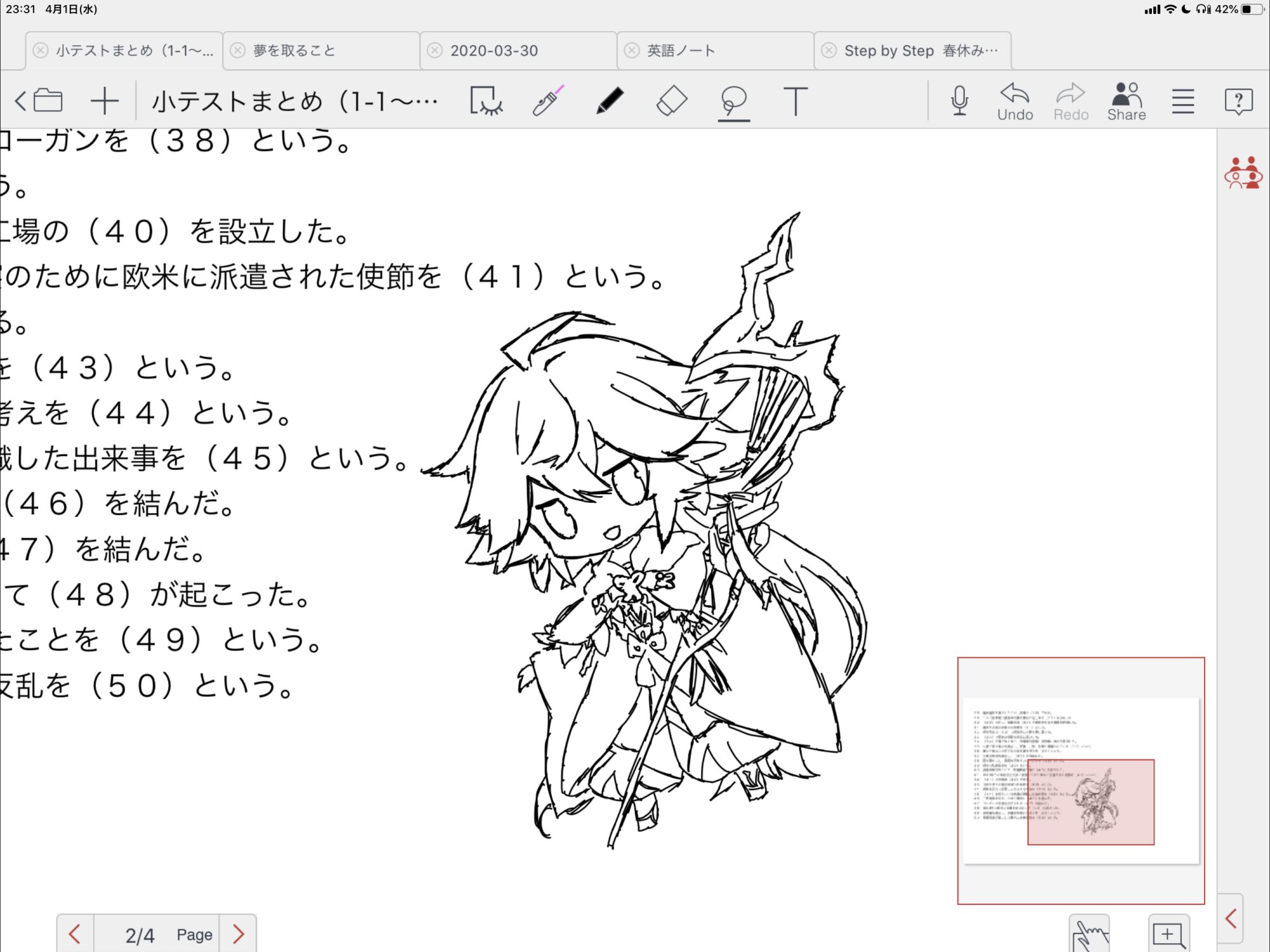Image resolution: width=1270 pixels, height=952 pixels.
Task: Start audio recording with microphone
Action: (959, 102)
